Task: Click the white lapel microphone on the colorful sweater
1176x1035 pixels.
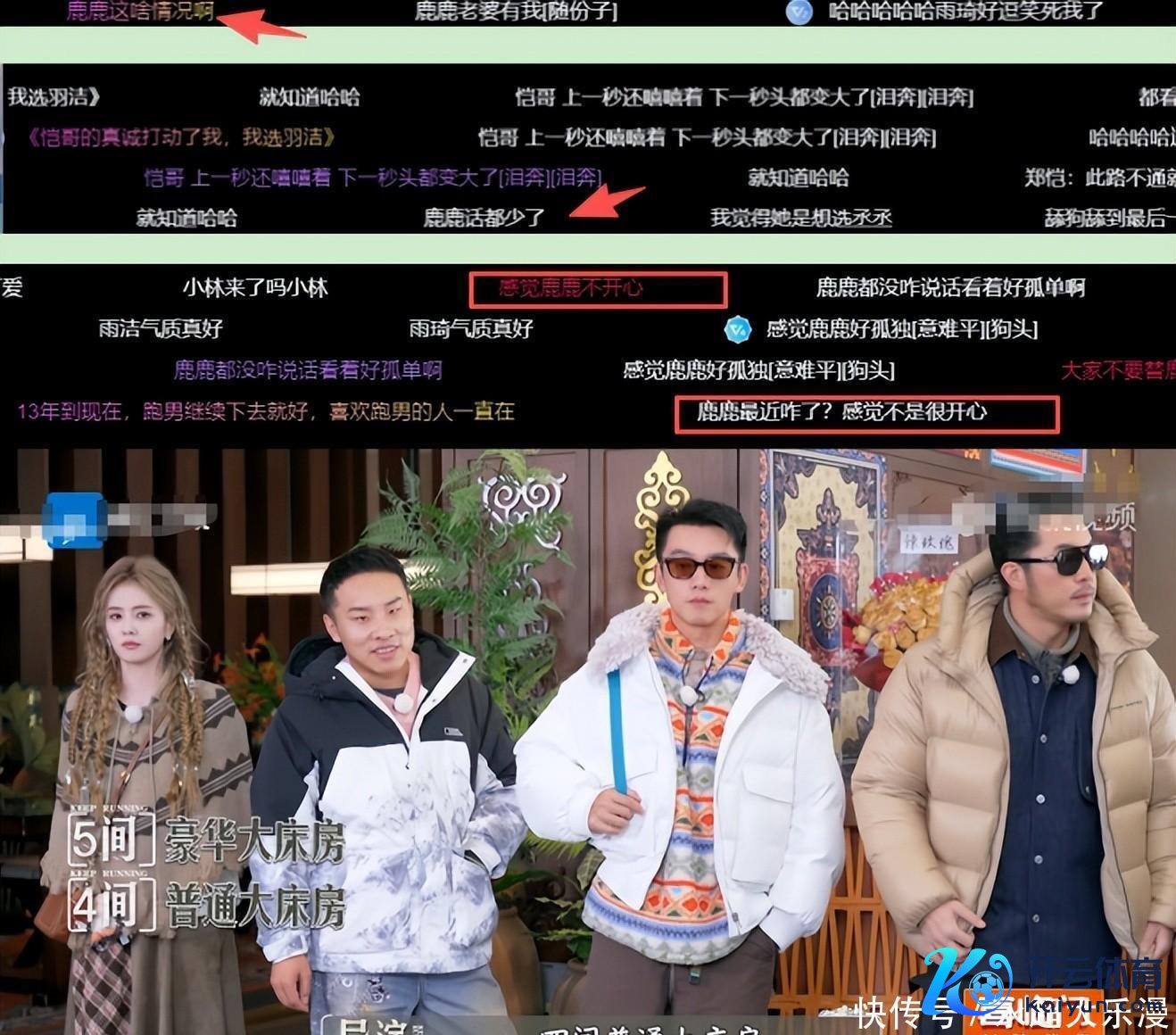Action: (688, 694)
